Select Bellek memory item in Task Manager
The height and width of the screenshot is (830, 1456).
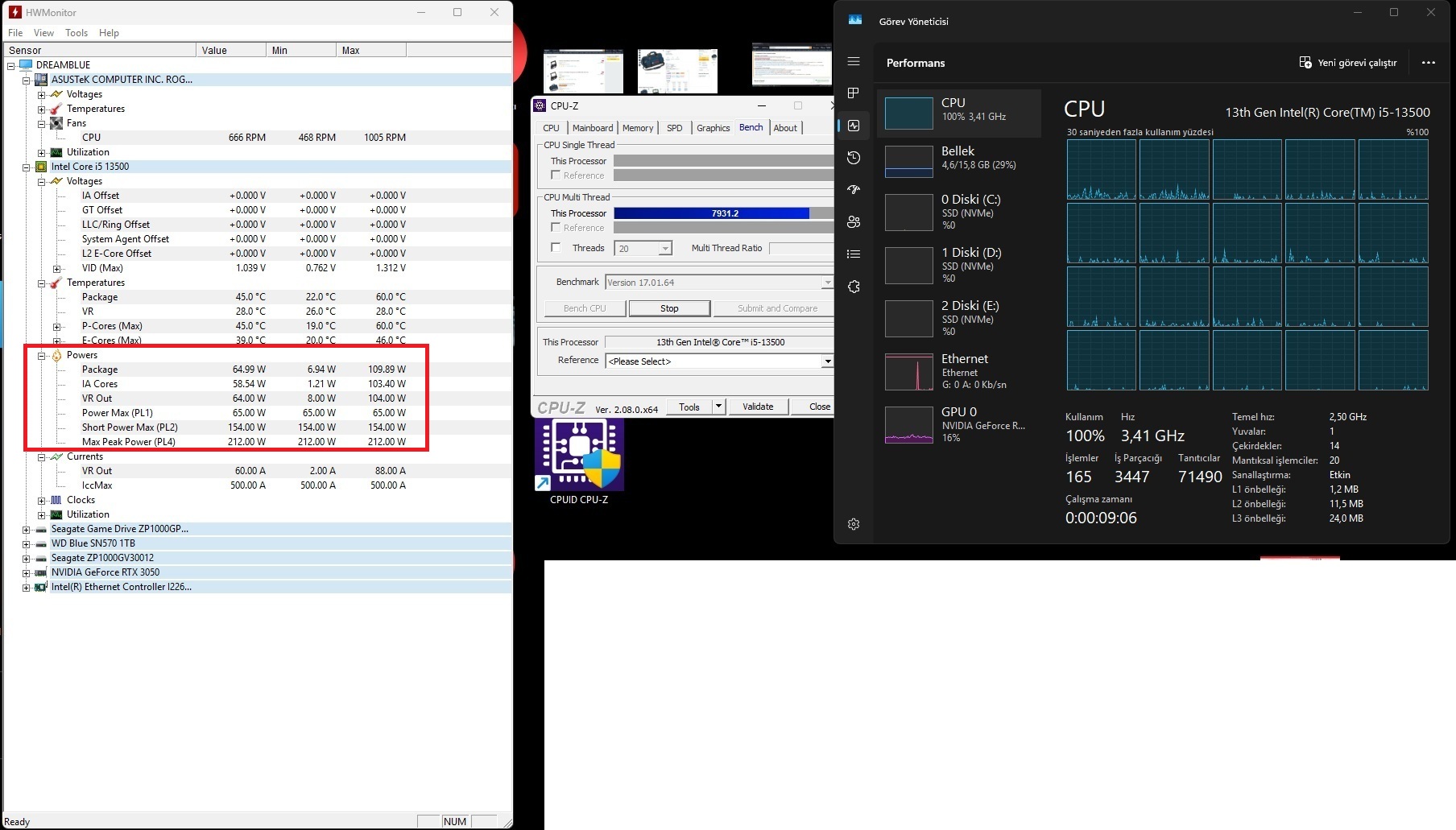pyautogui.click(x=959, y=162)
